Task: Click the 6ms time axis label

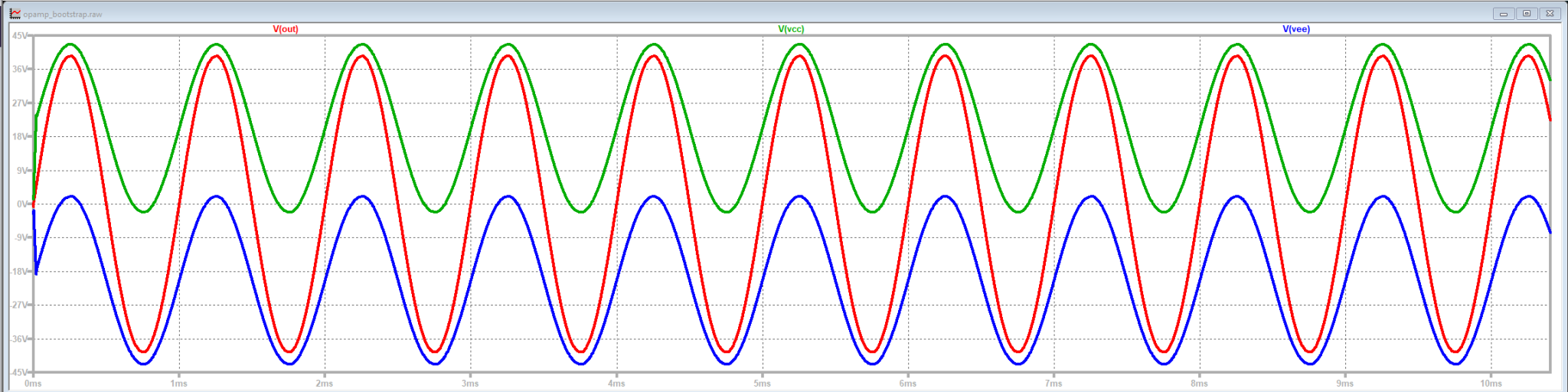Action: (907, 384)
